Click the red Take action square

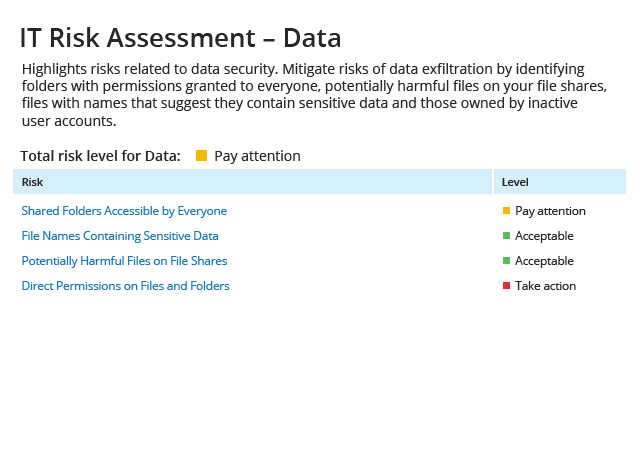point(507,285)
